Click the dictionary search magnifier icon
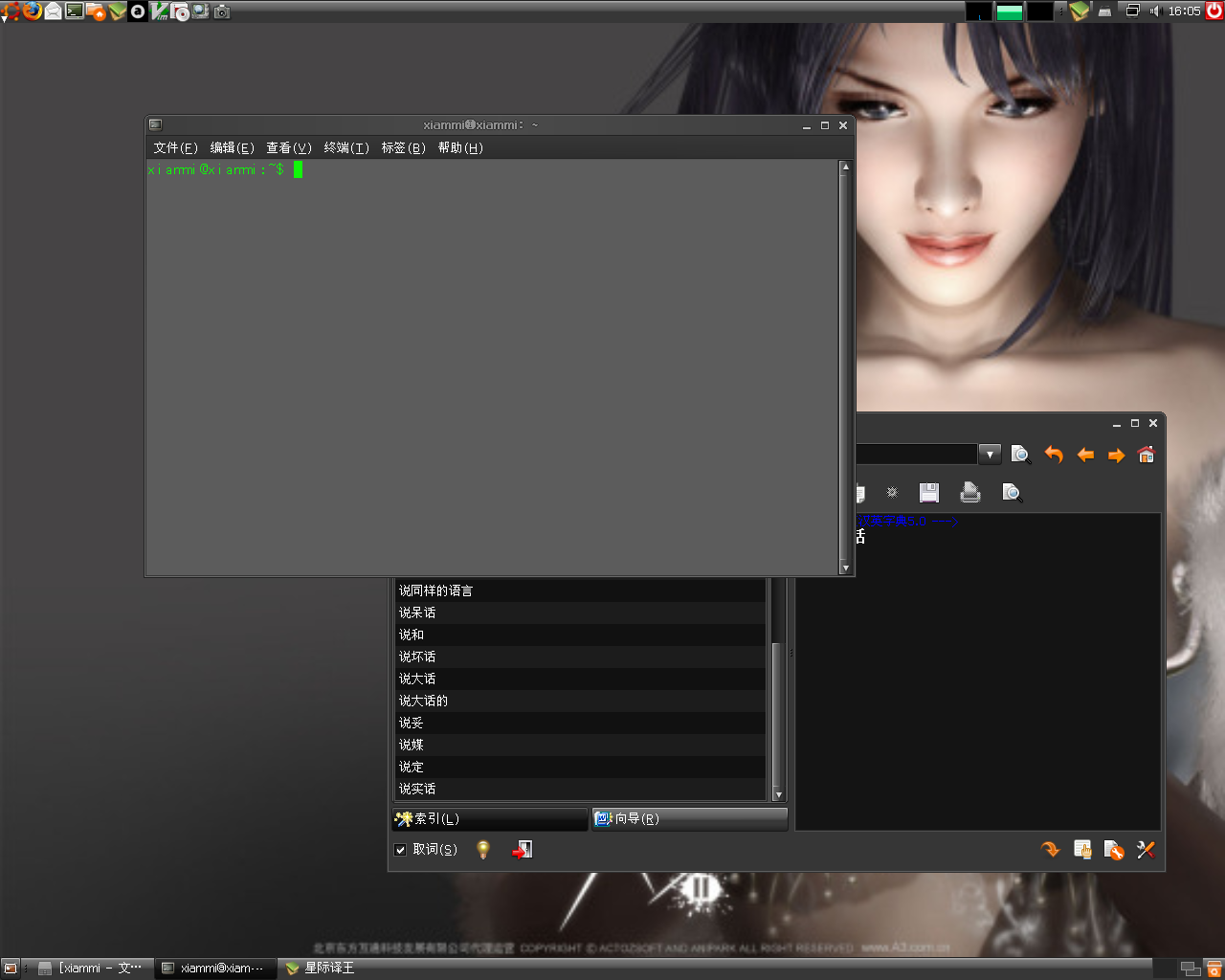This screenshot has height=980, width=1225. point(1021,455)
